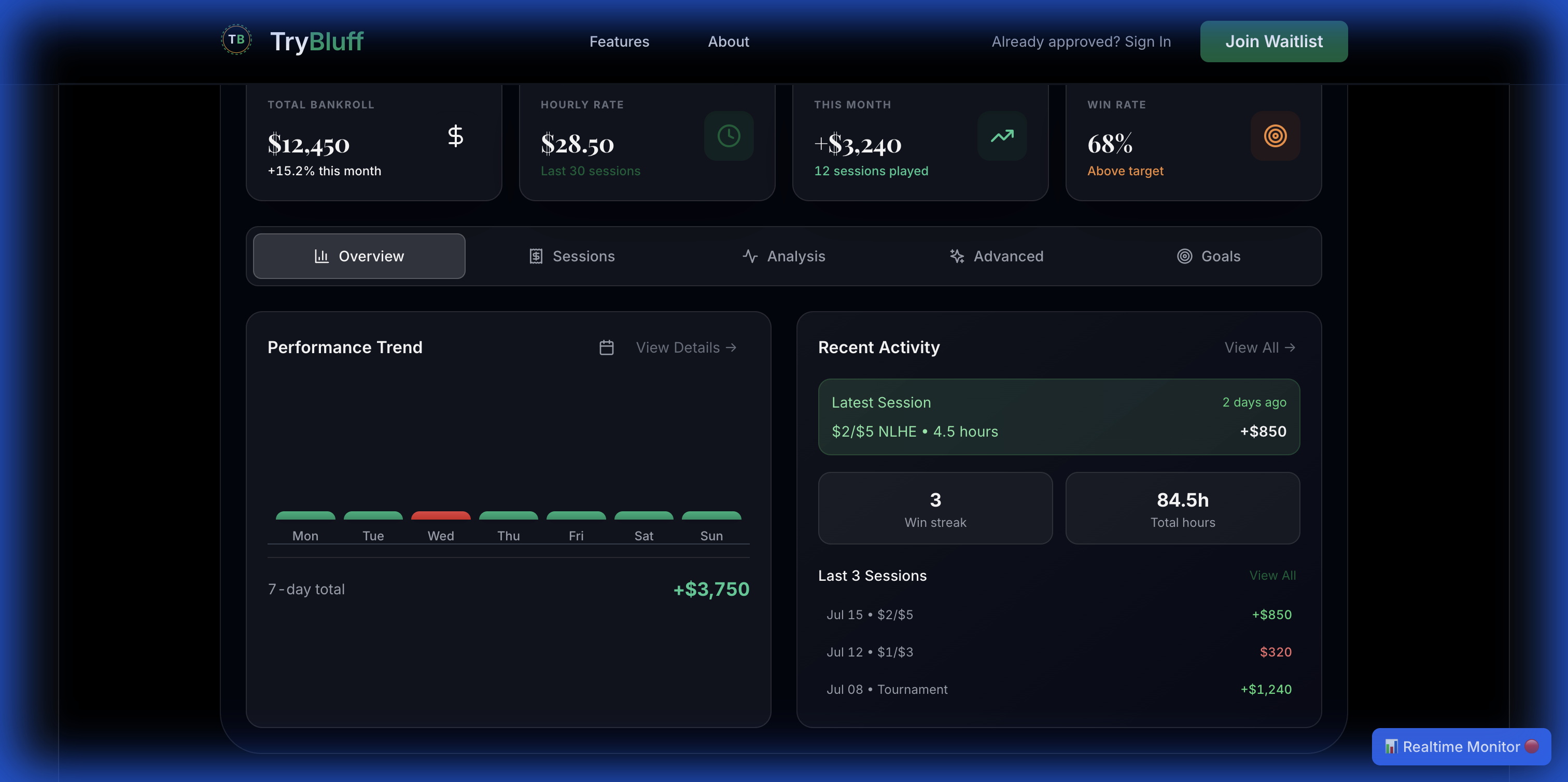Select the Overview tab
This screenshot has height=782, width=1568.
tap(359, 256)
